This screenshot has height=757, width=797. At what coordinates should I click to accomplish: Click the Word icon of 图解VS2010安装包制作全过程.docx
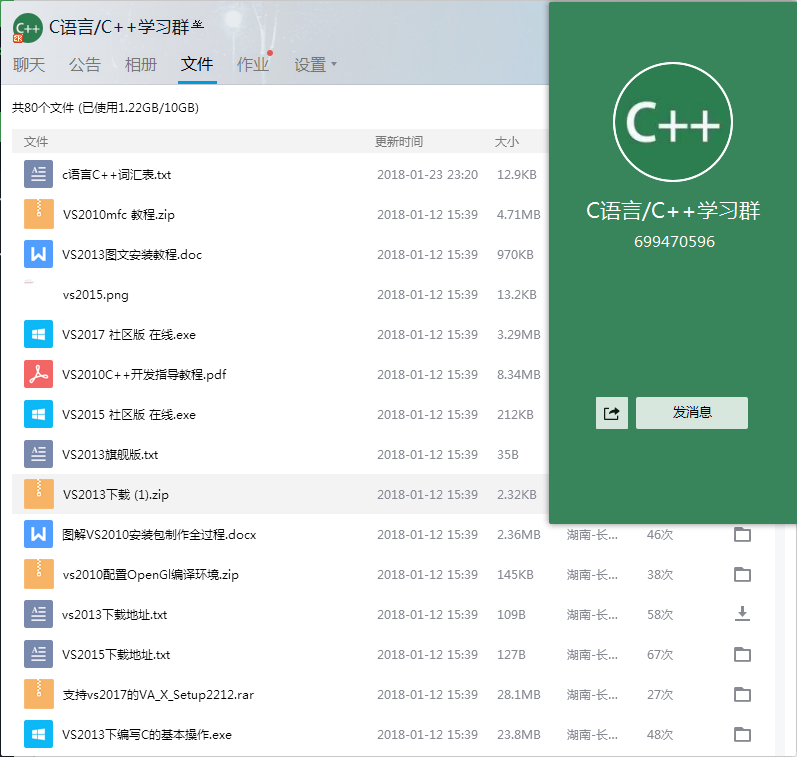point(39,534)
